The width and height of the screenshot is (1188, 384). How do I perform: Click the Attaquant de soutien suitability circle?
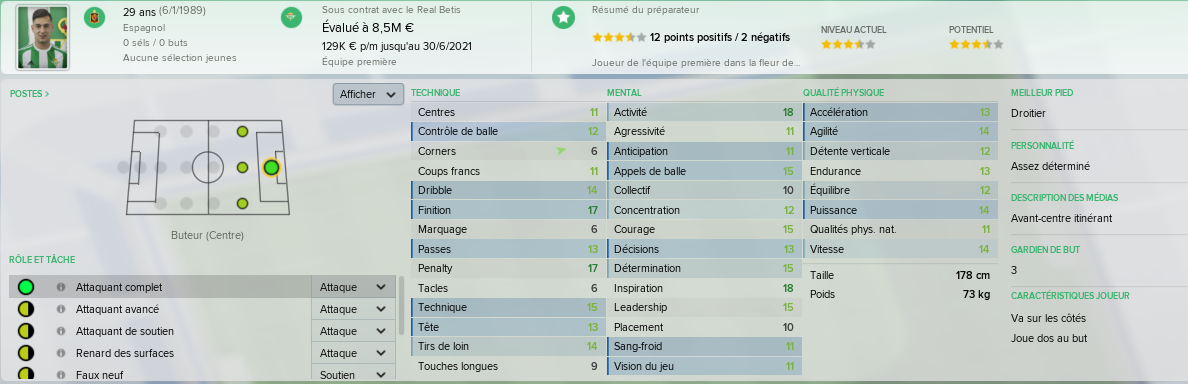point(26,331)
